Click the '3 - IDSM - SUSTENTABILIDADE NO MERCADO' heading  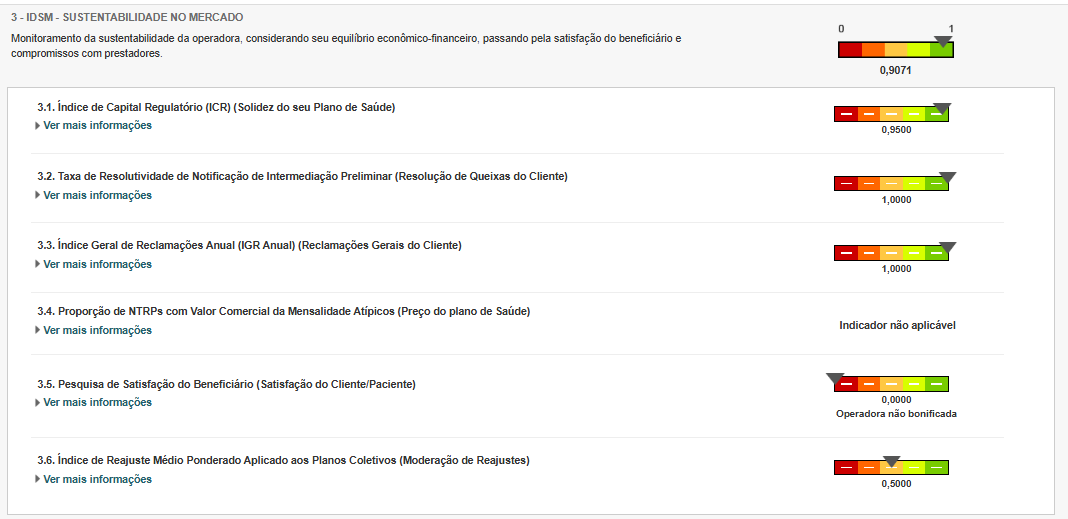127,18
